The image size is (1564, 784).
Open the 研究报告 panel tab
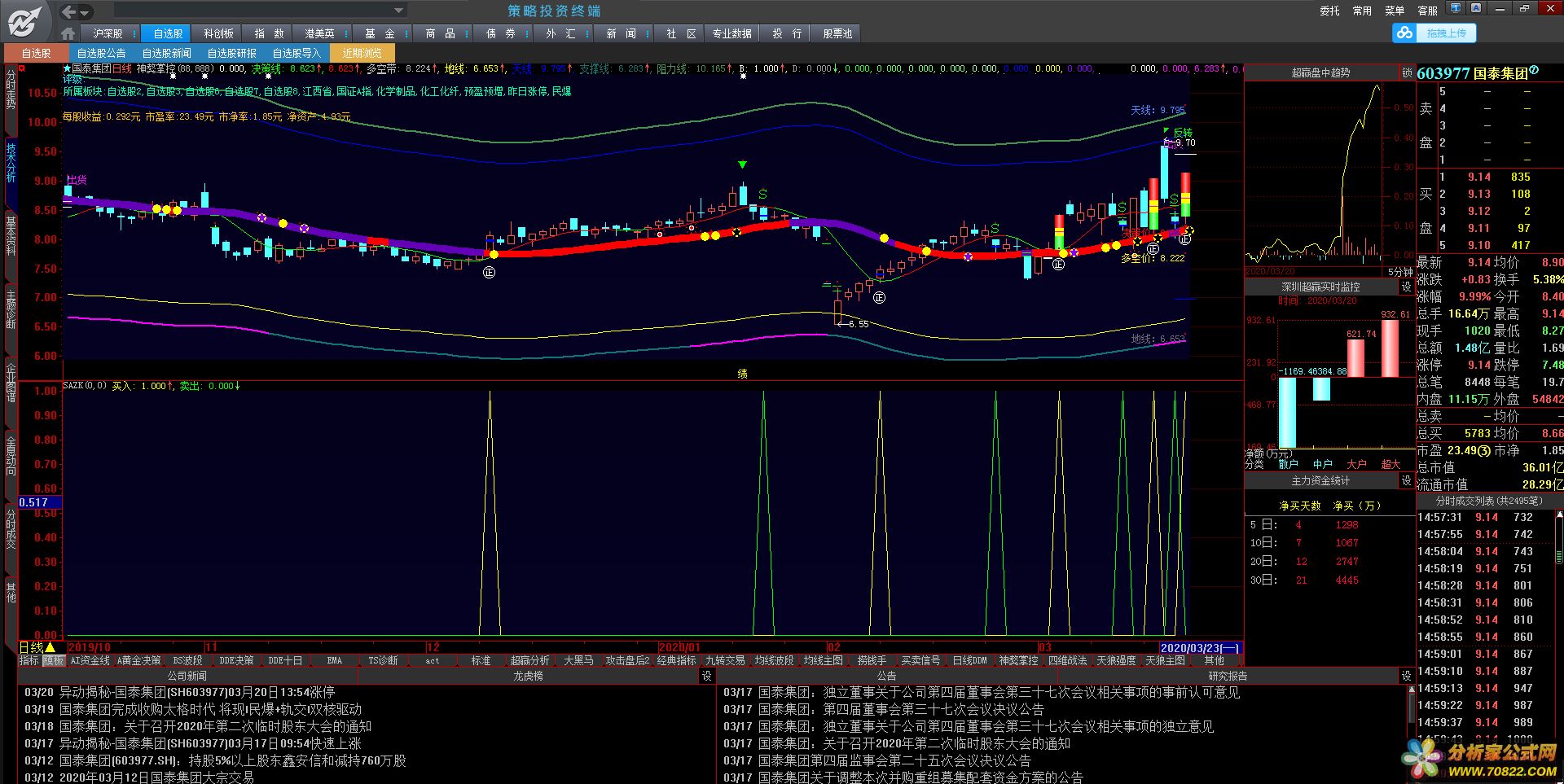tap(1228, 676)
